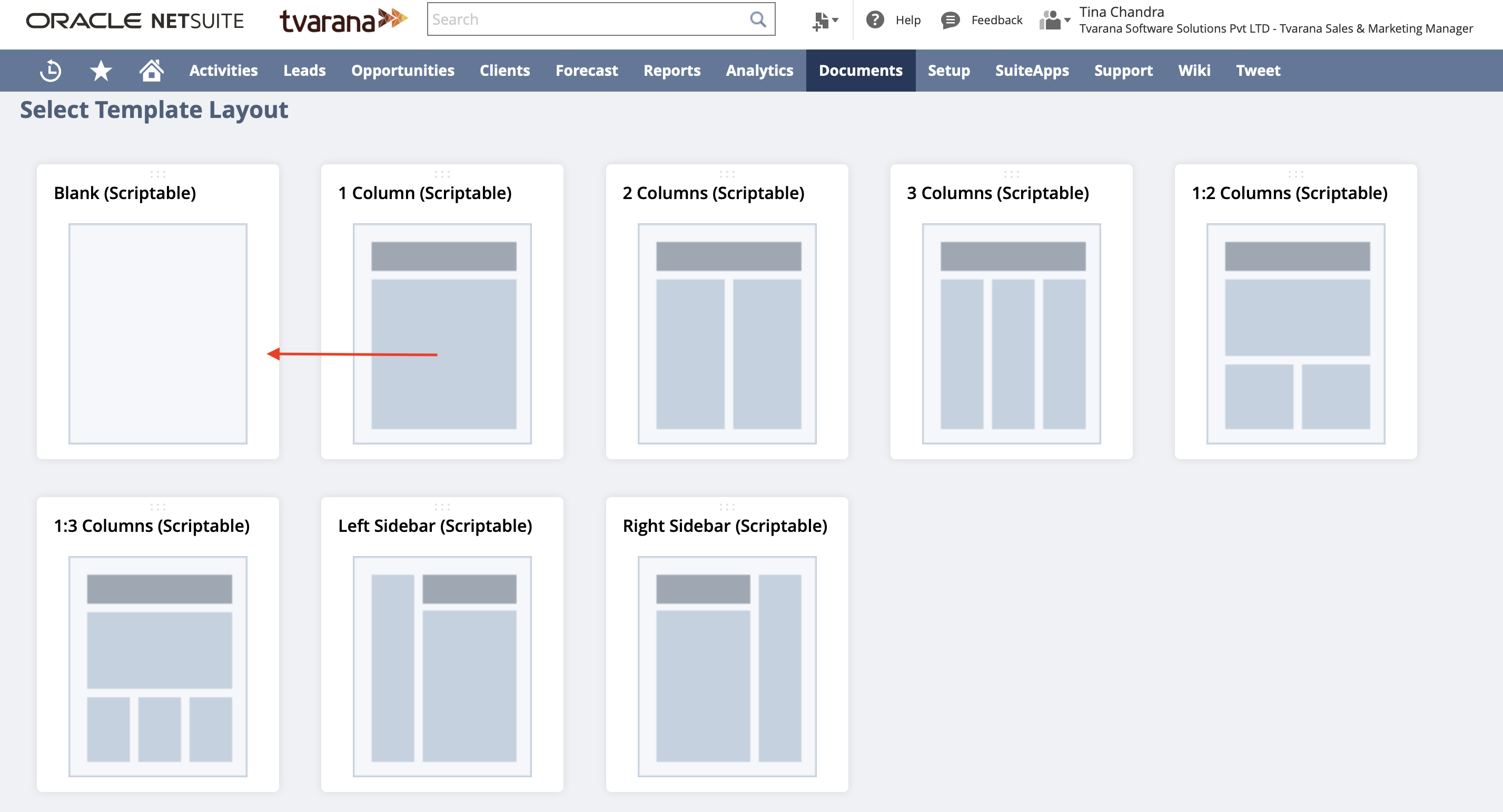This screenshot has height=812, width=1503.
Task: Select the Left Sidebar (Scriptable) layout thumbnail
Action: [442, 666]
